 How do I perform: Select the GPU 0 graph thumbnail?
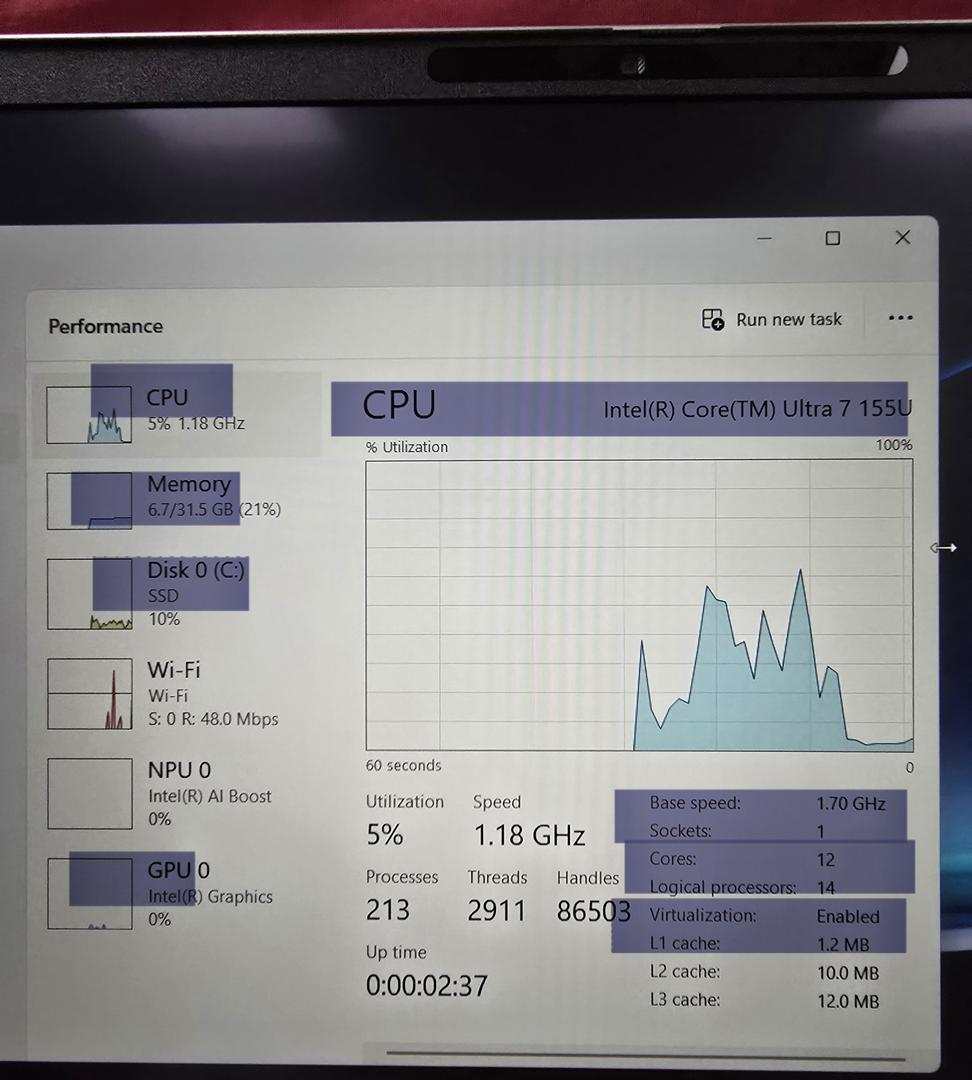tap(90, 893)
